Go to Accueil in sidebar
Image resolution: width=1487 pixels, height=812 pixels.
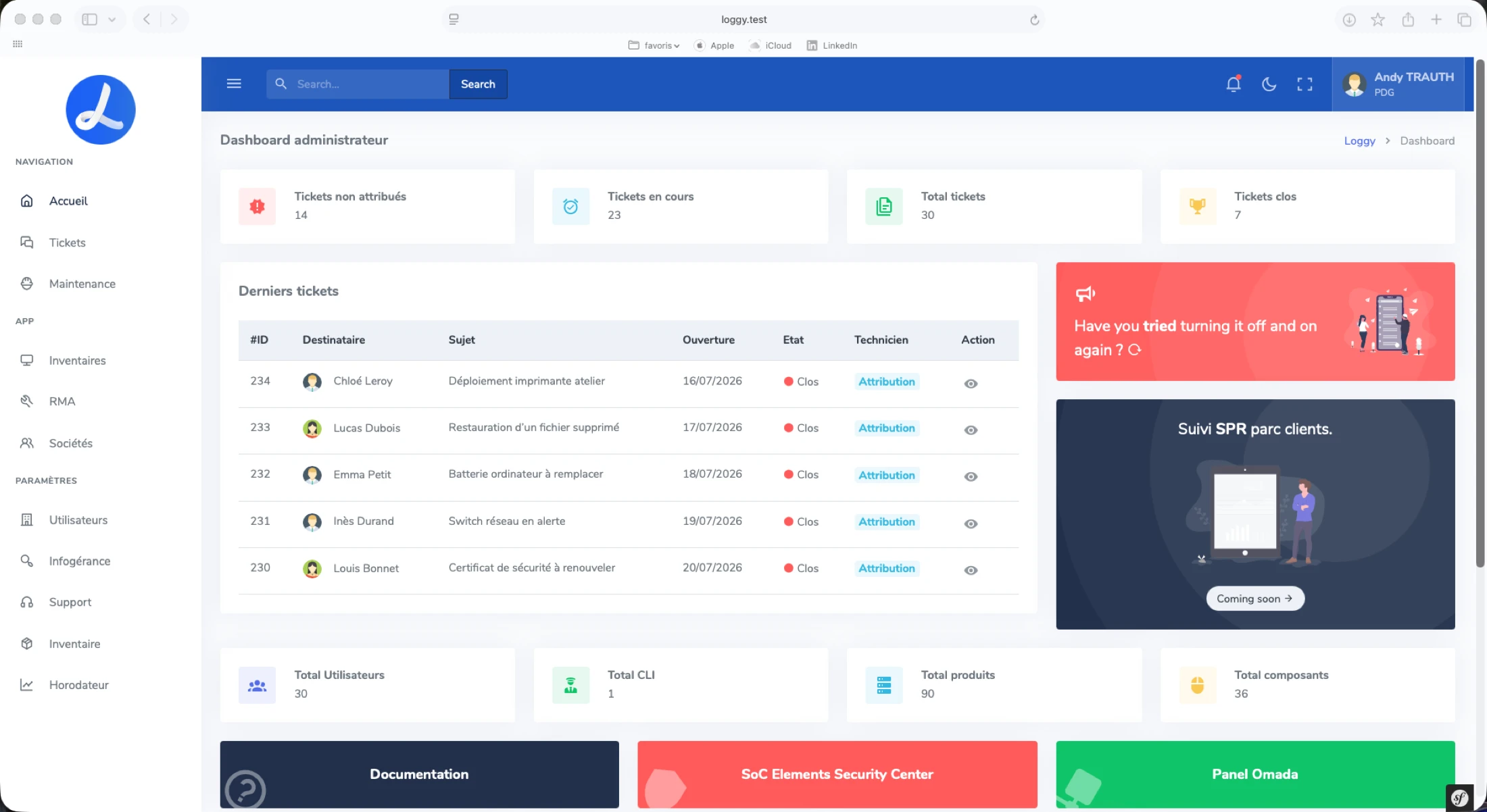tap(68, 201)
